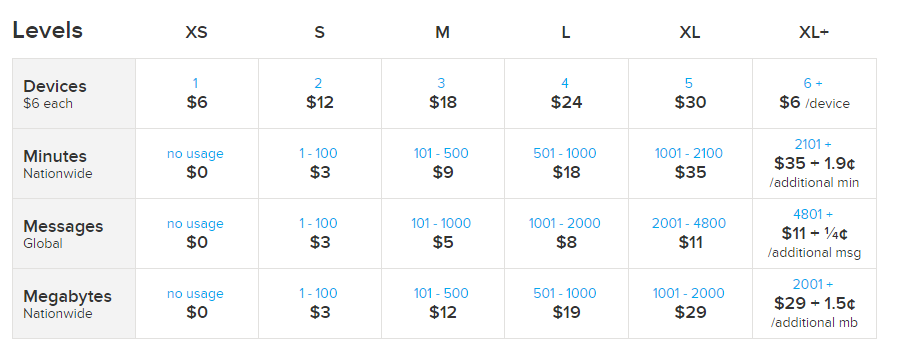Click the 501 - 1000 megabytes $19 cell
The image size is (898, 360).
(x=566, y=304)
